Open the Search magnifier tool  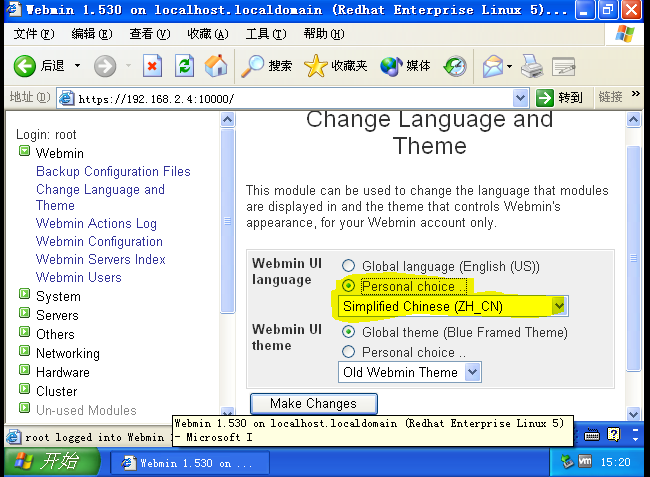coord(252,66)
